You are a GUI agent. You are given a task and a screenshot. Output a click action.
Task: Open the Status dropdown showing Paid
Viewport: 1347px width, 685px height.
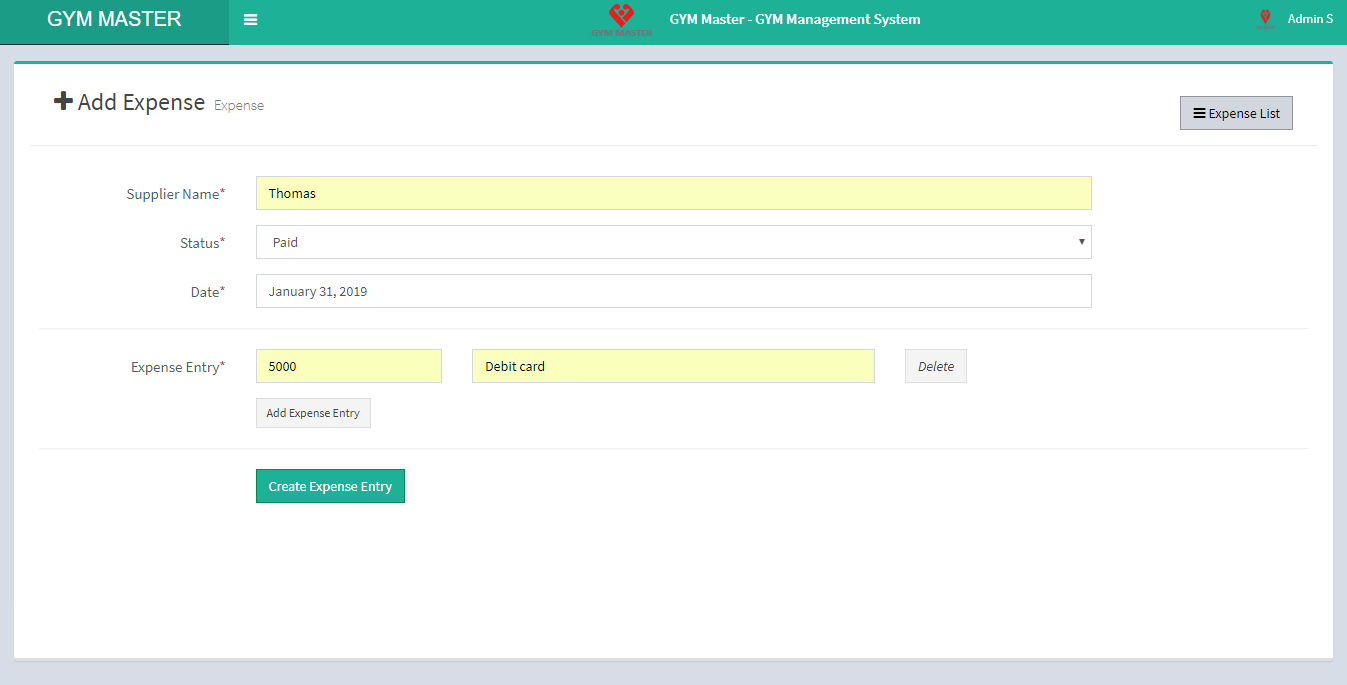coord(672,242)
